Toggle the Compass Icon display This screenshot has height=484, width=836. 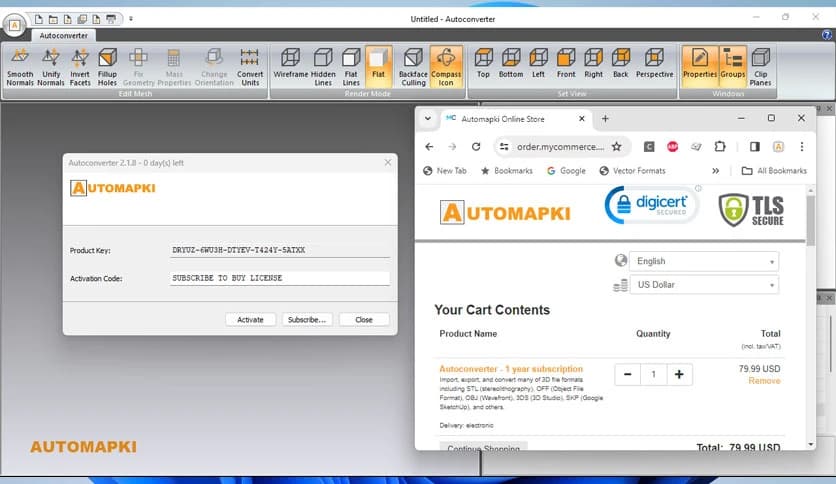446,67
